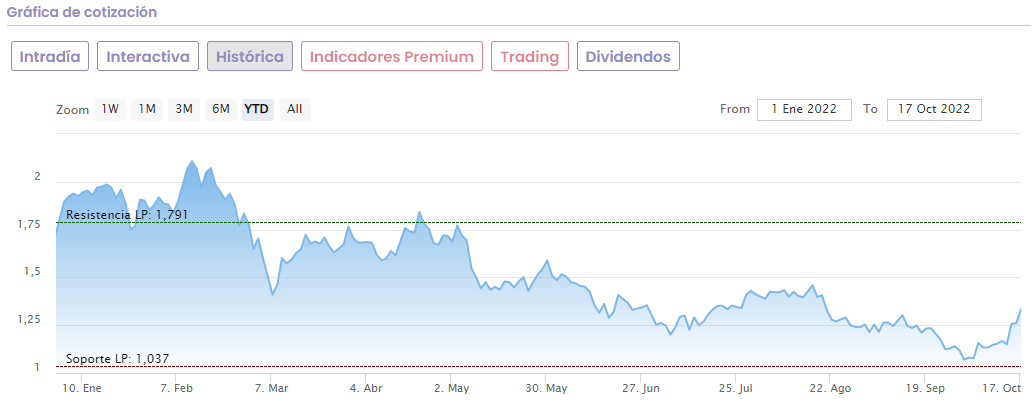This screenshot has width=1036, height=407.
Task: Go to the Trading tab
Action: pos(530,56)
